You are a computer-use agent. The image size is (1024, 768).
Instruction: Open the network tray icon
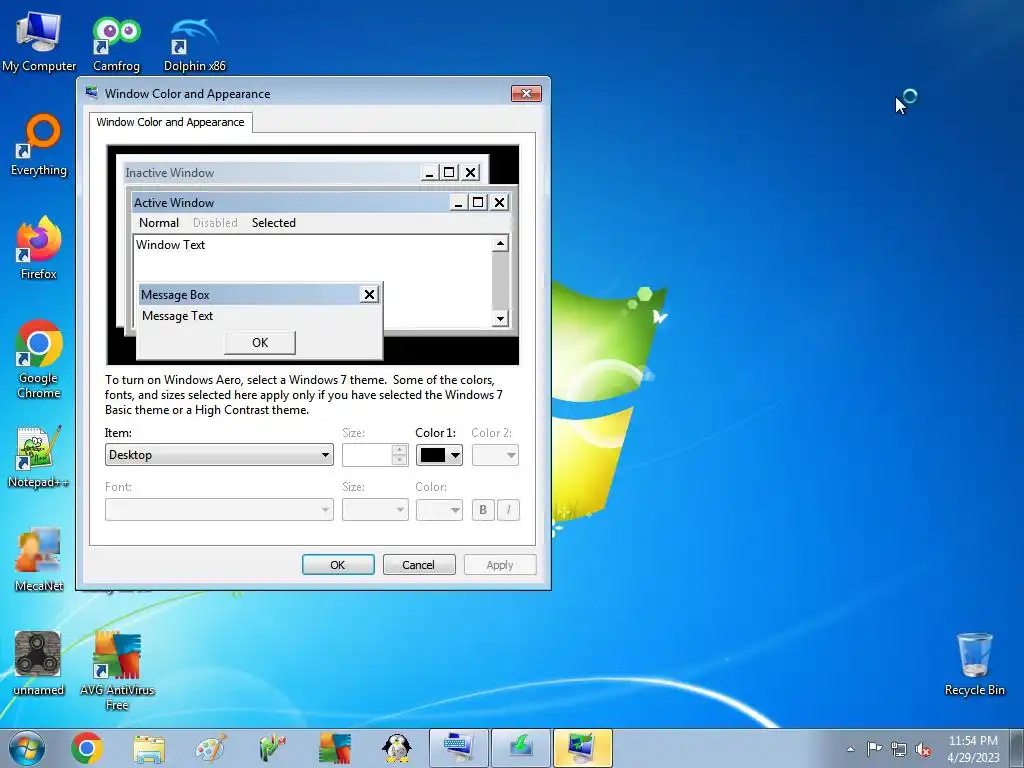click(x=899, y=749)
